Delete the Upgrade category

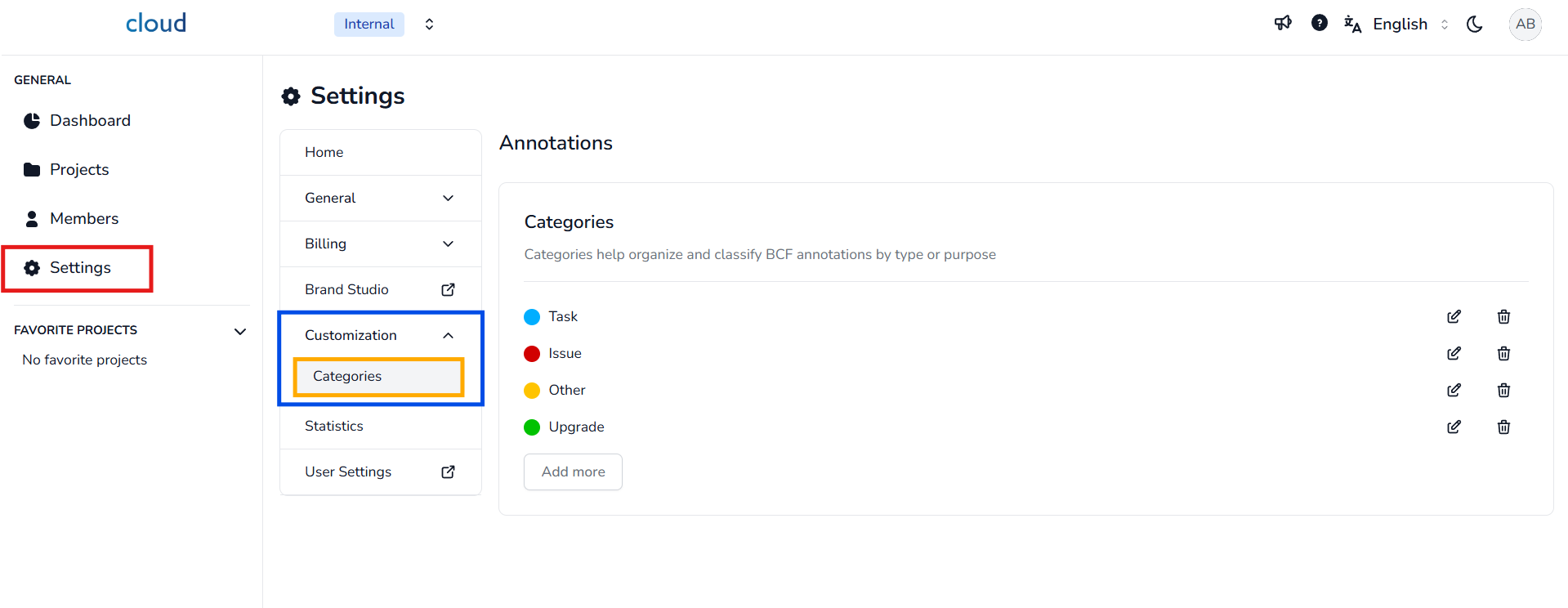click(x=1503, y=427)
